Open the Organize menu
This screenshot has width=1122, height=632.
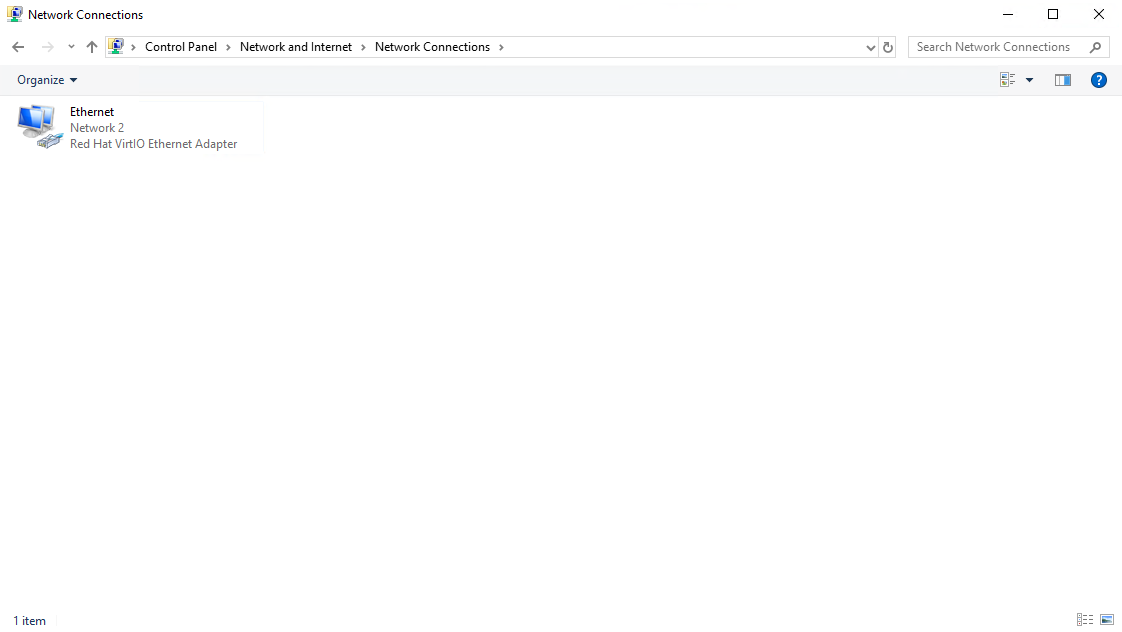(x=47, y=80)
